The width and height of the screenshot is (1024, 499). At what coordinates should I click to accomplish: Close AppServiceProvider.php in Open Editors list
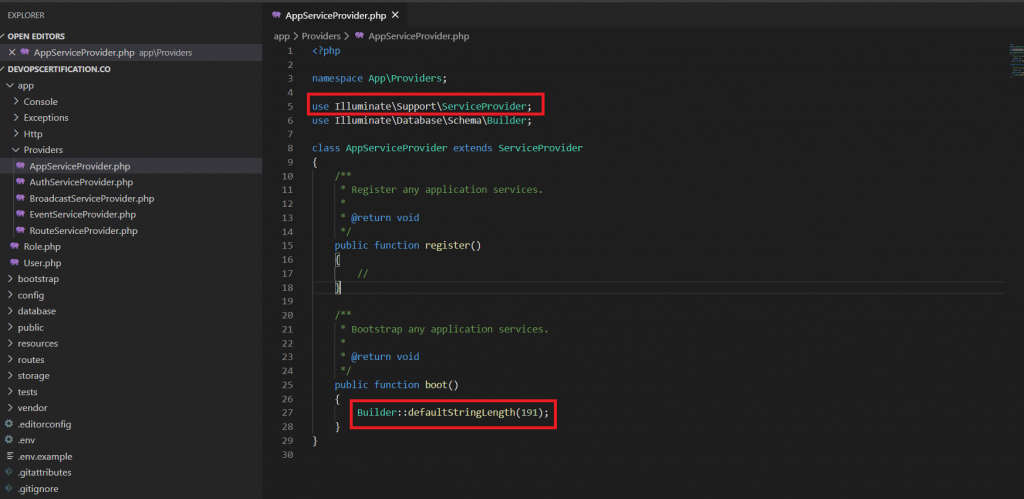coord(12,52)
